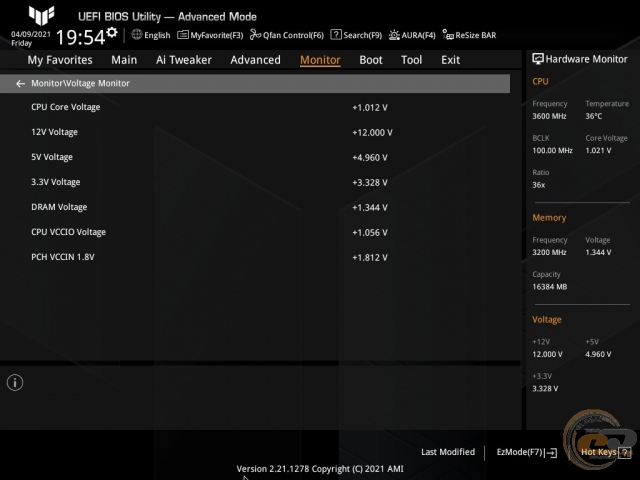Click the info circle icon
640x480 pixels.
click(15, 382)
